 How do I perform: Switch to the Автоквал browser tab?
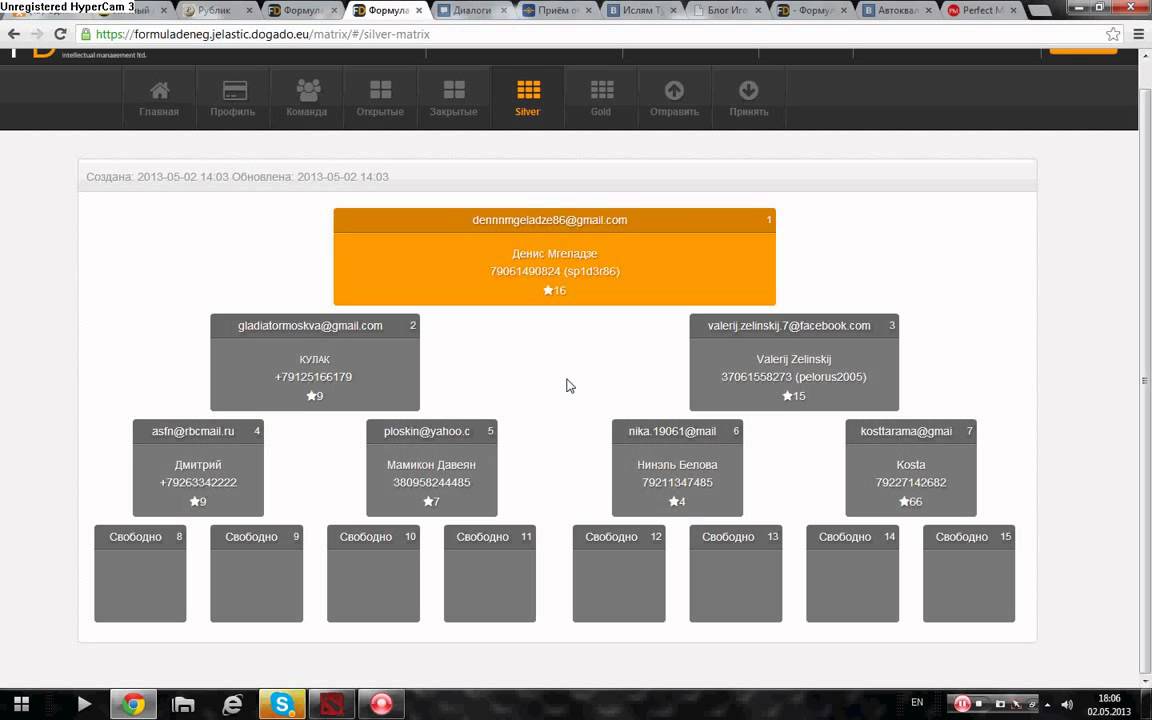(x=899, y=10)
